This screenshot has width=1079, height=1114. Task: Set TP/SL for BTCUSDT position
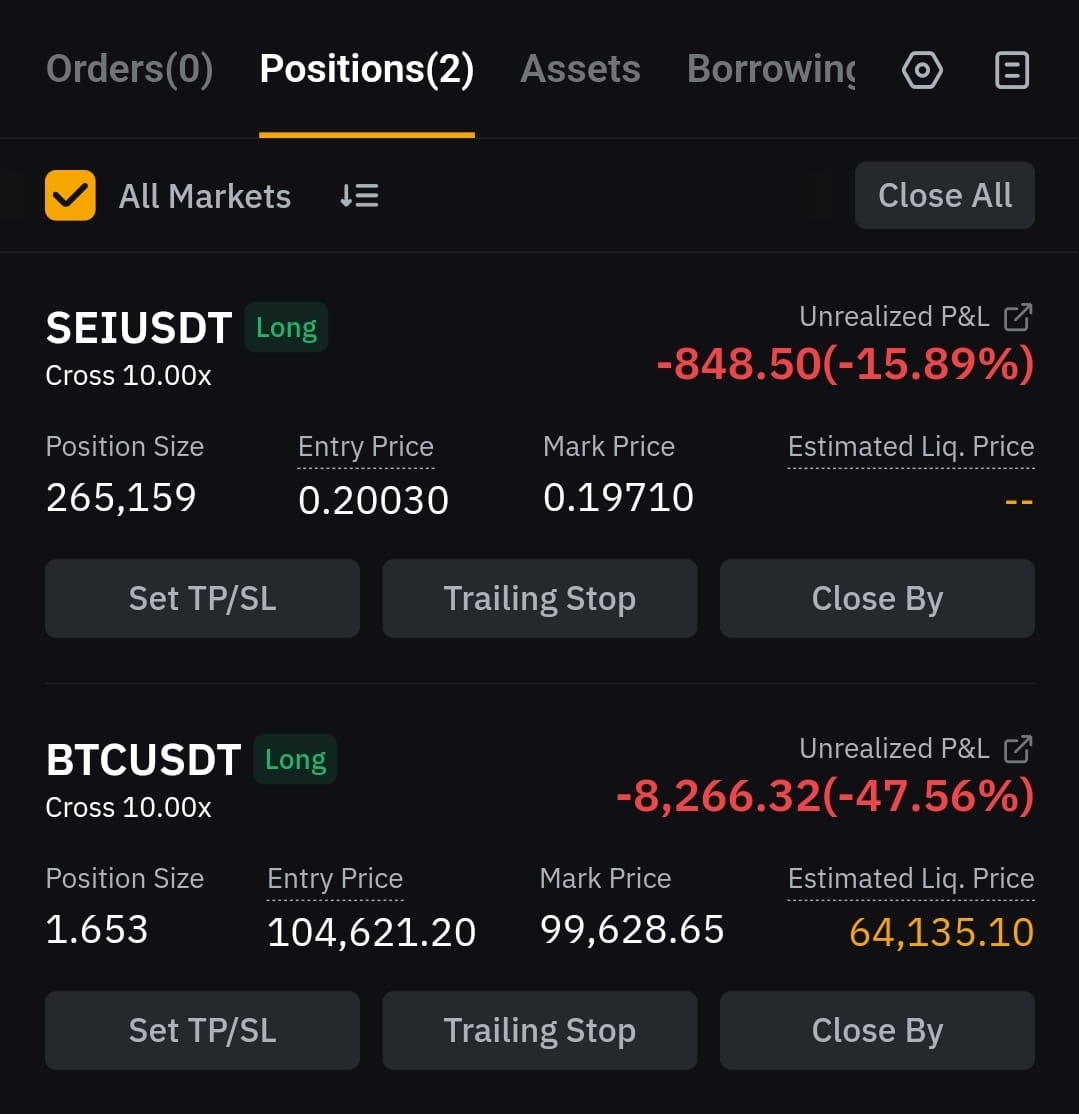[202, 1030]
